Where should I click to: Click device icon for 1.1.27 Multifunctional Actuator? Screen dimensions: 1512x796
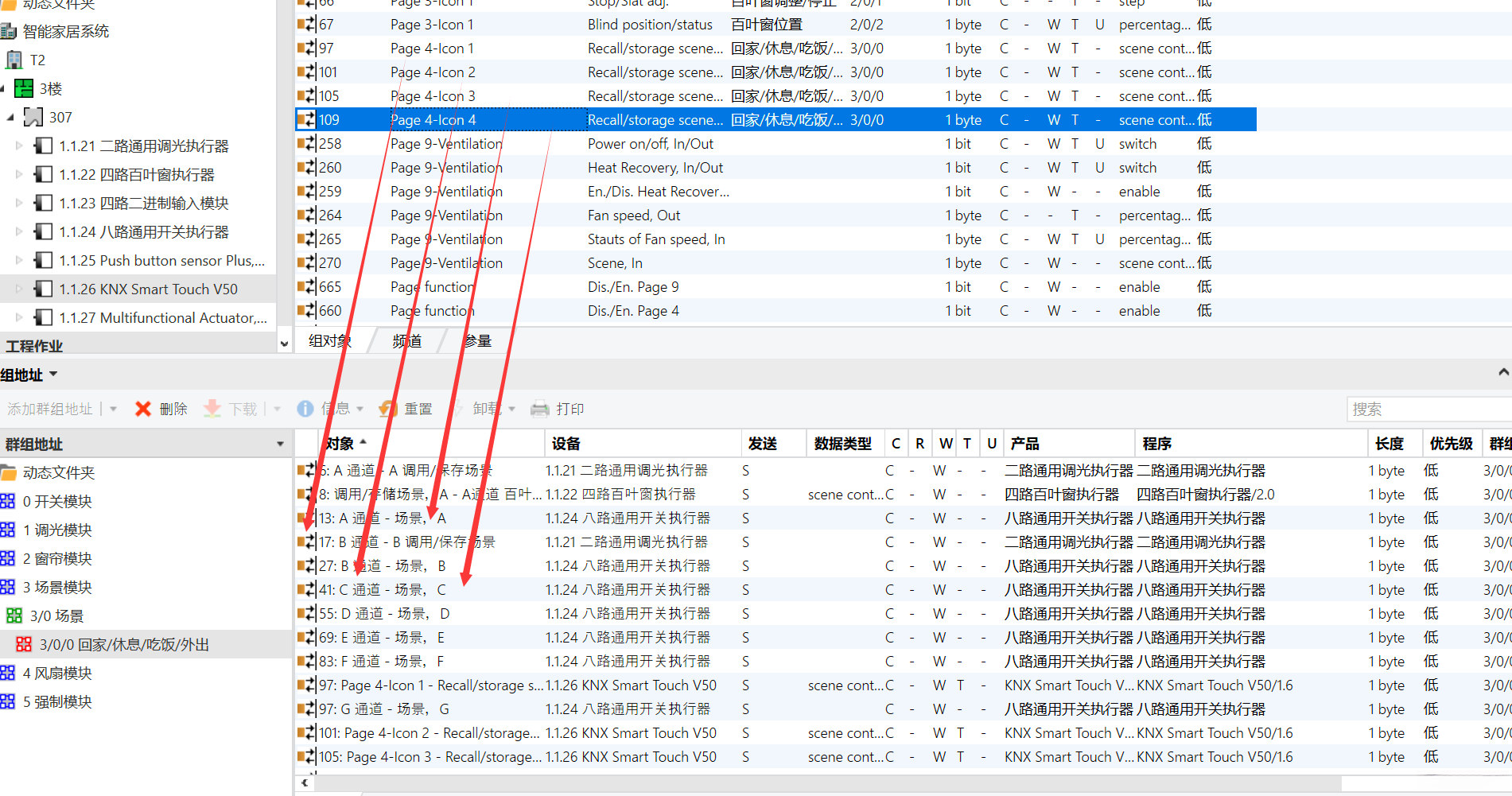44,318
